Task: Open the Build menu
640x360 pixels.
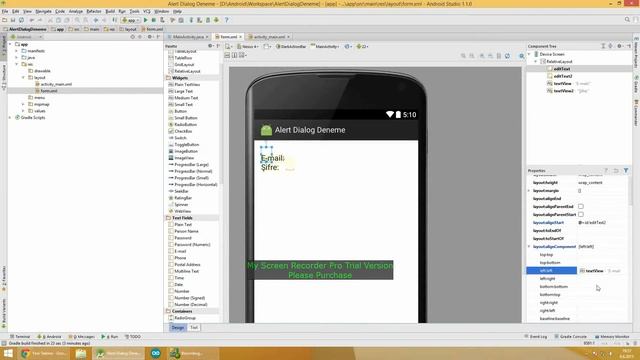Action: point(110,11)
